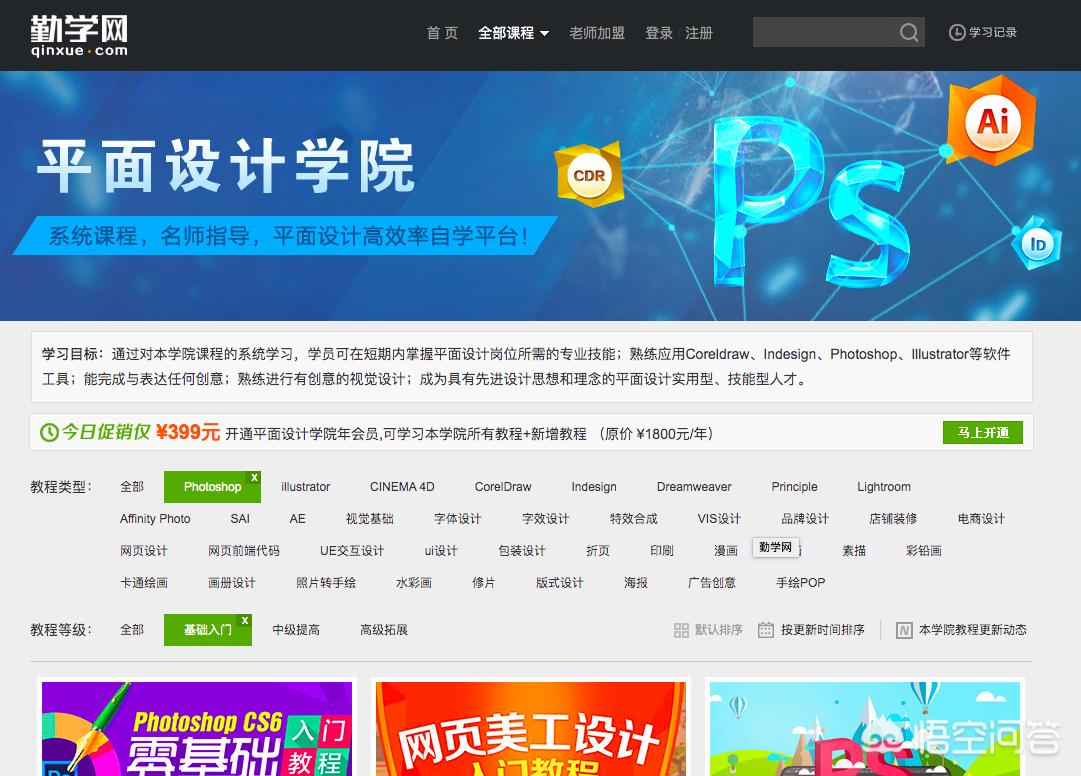Click the green clock promo icon
The image size is (1081, 776).
(x=49, y=433)
